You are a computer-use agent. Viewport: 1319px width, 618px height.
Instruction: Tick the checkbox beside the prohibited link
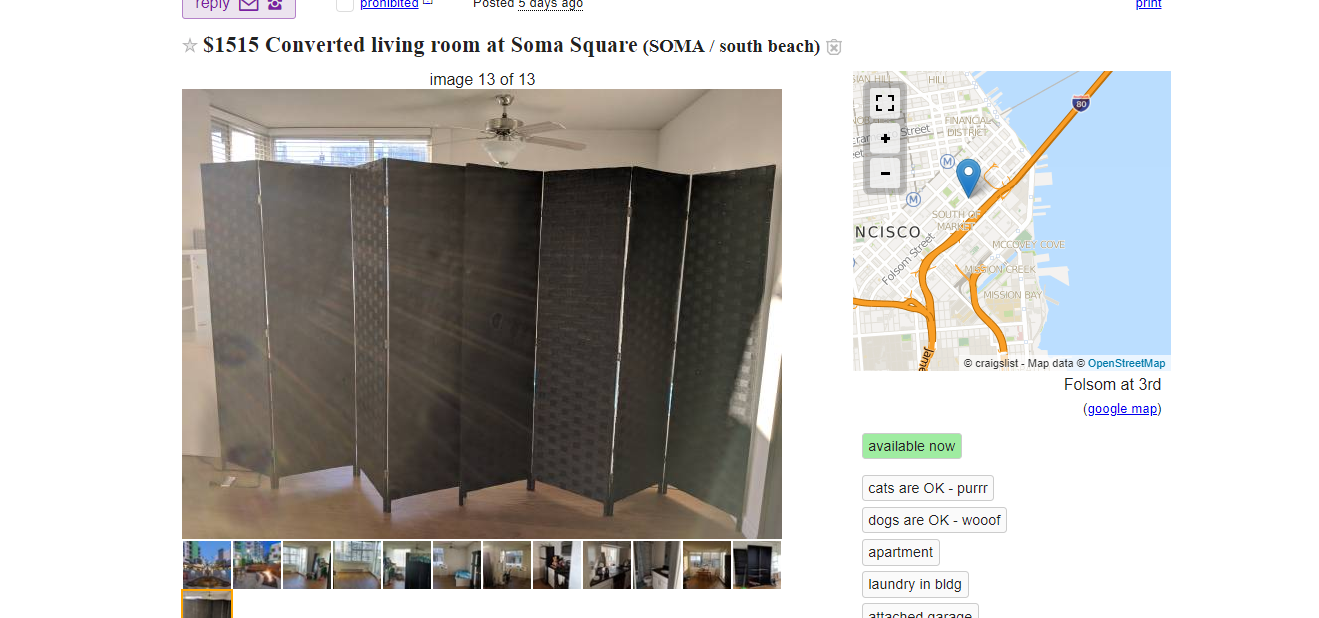[x=345, y=5]
